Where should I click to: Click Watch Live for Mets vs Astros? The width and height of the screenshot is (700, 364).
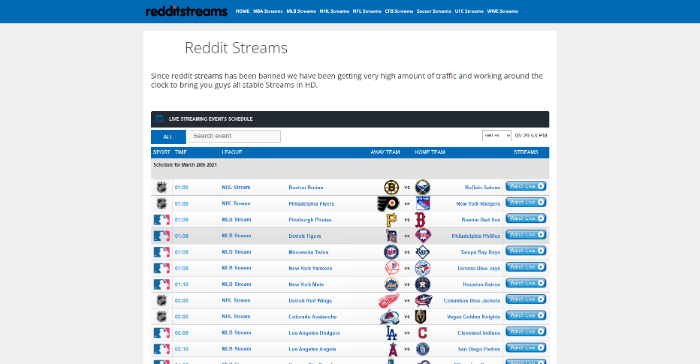click(x=526, y=283)
